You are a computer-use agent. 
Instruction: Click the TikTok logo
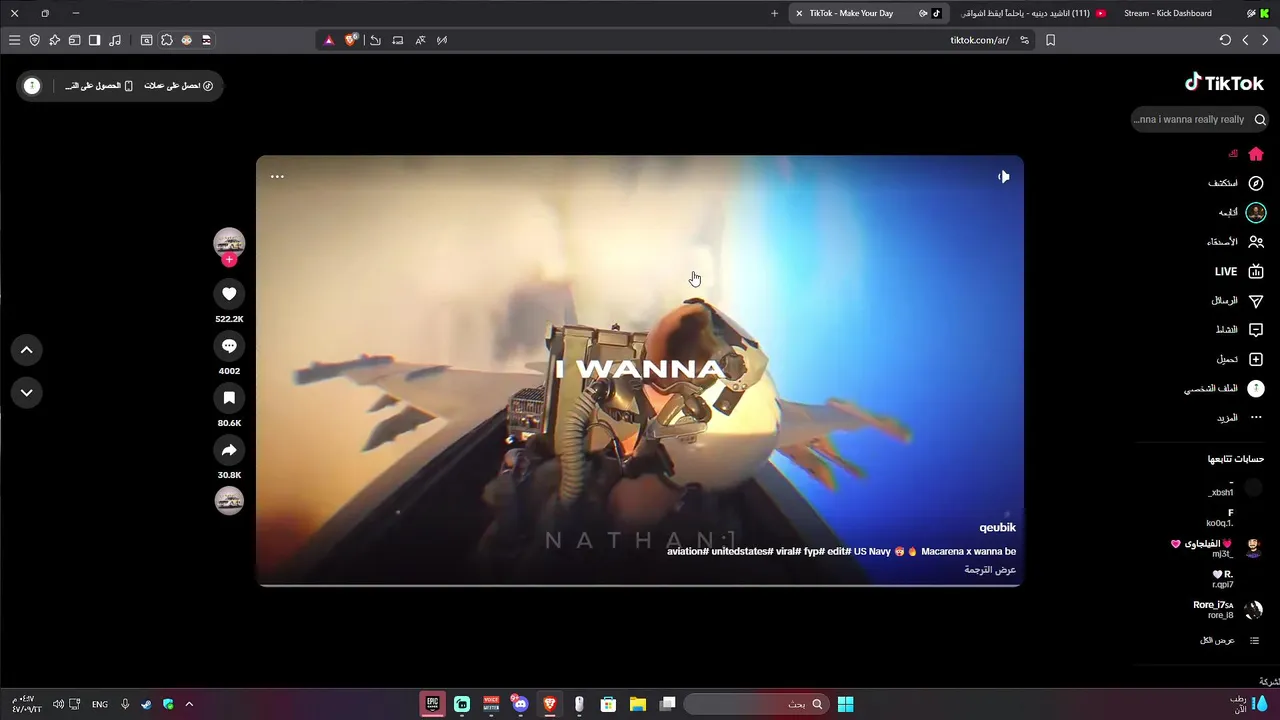point(1224,83)
